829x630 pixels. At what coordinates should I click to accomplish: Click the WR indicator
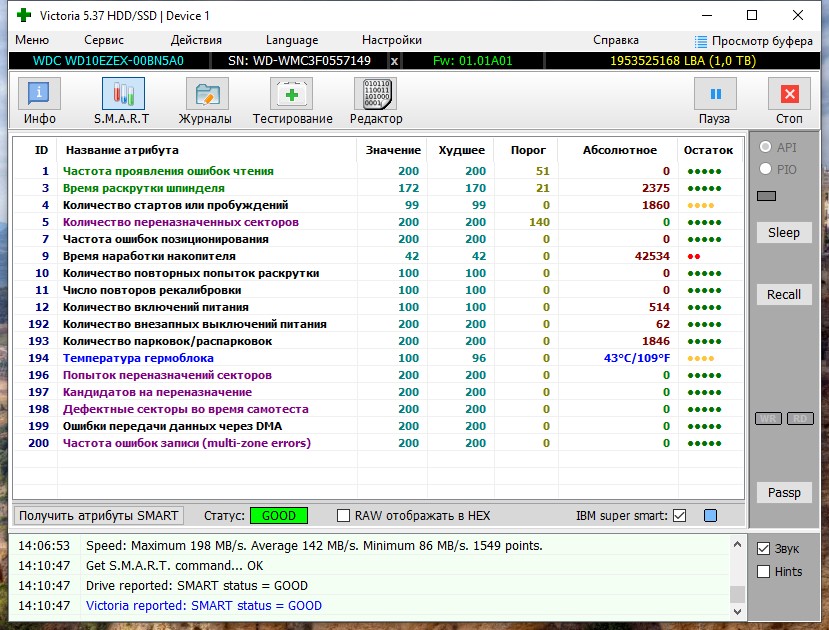click(768, 419)
